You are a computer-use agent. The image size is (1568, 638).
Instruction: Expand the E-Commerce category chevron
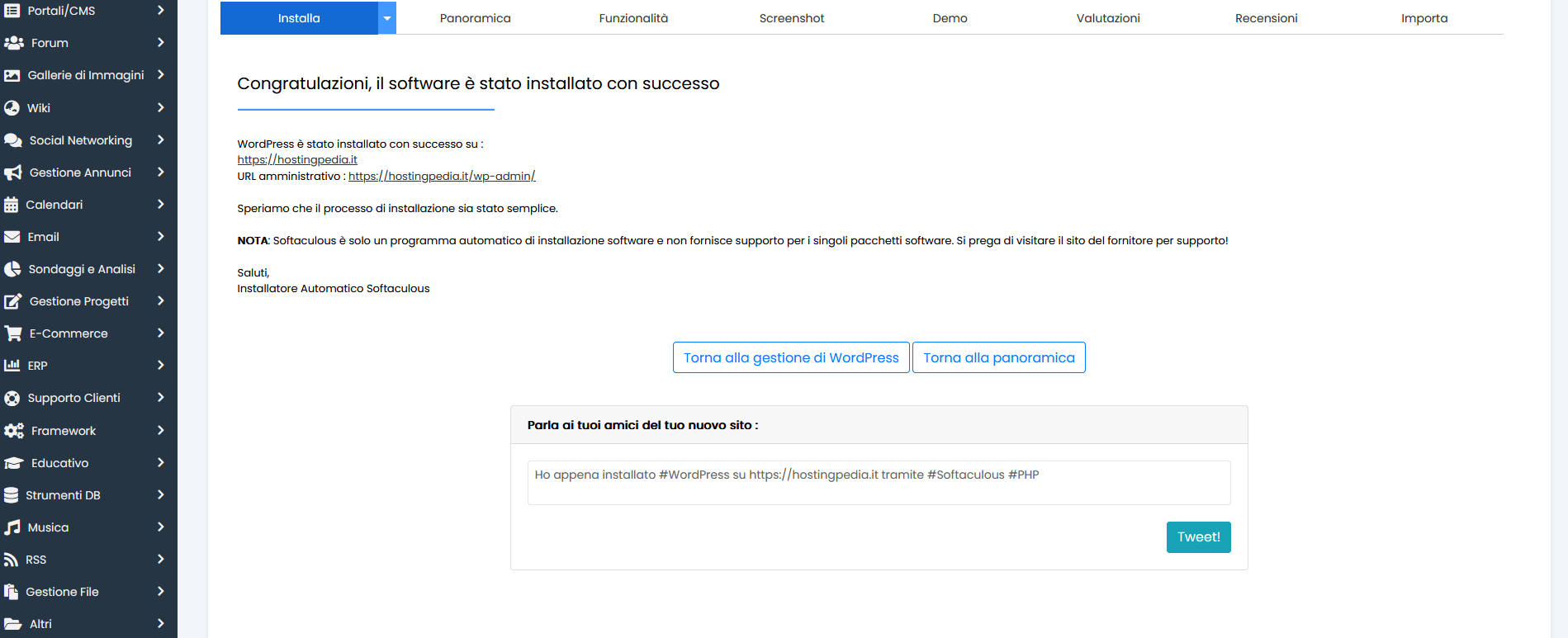tap(161, 333)
